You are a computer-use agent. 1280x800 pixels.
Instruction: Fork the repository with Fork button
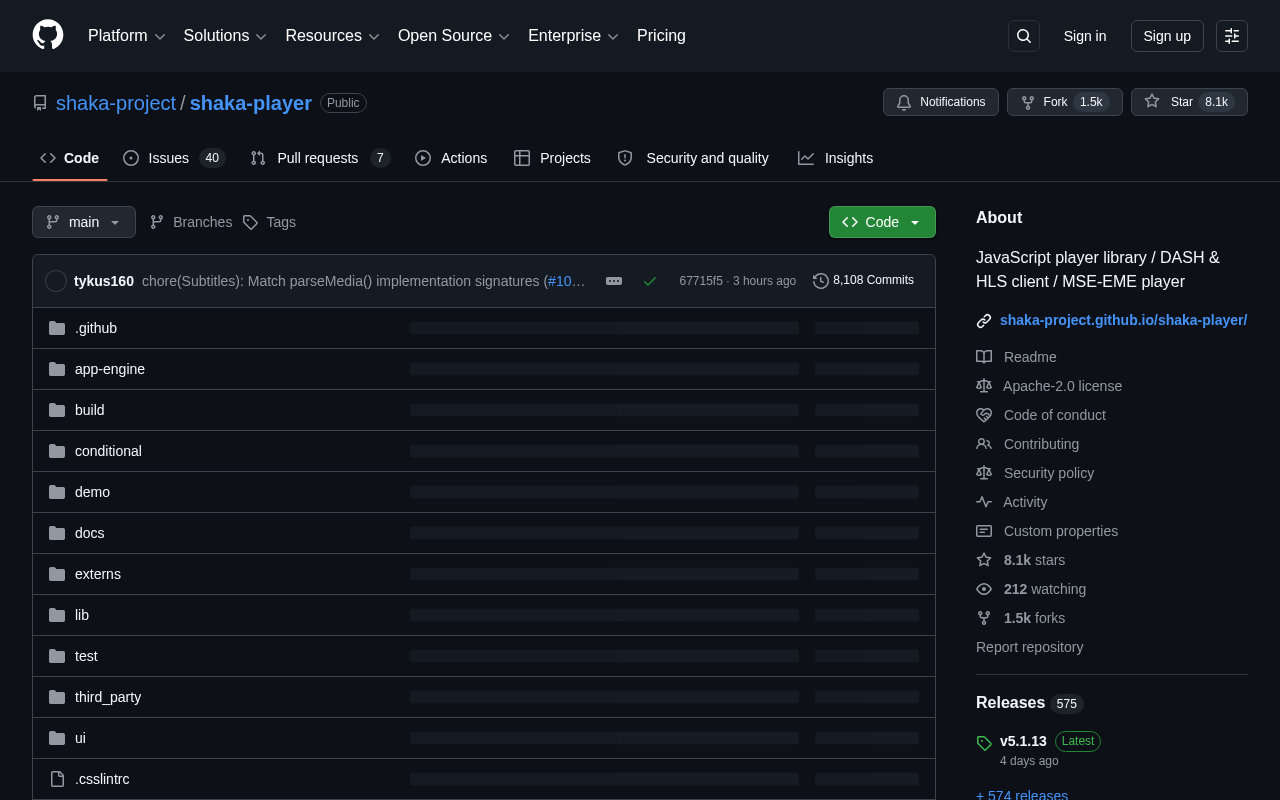1065,102
